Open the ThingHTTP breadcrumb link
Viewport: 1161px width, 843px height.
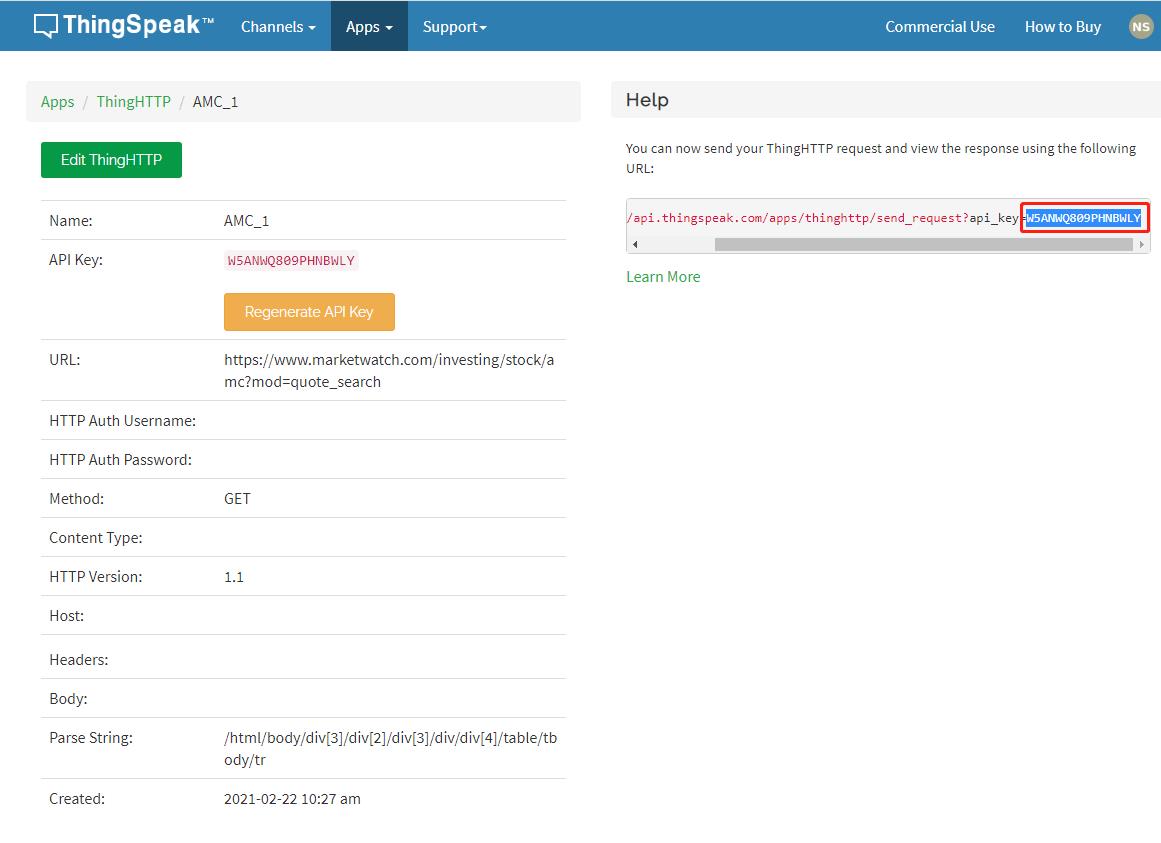pyautogui.click(x=133, y=101)
